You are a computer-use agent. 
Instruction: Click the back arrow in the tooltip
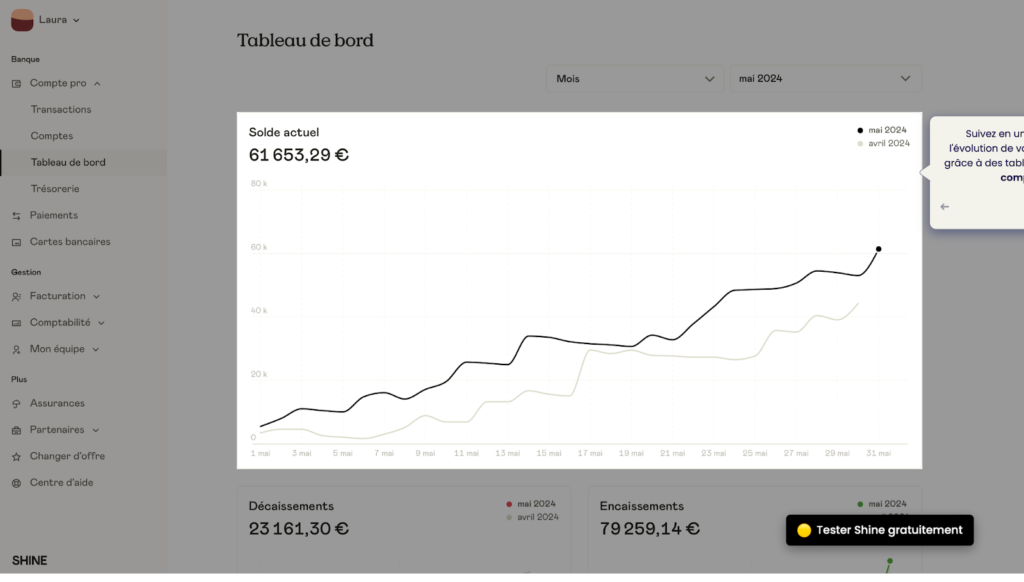(945, 207)
